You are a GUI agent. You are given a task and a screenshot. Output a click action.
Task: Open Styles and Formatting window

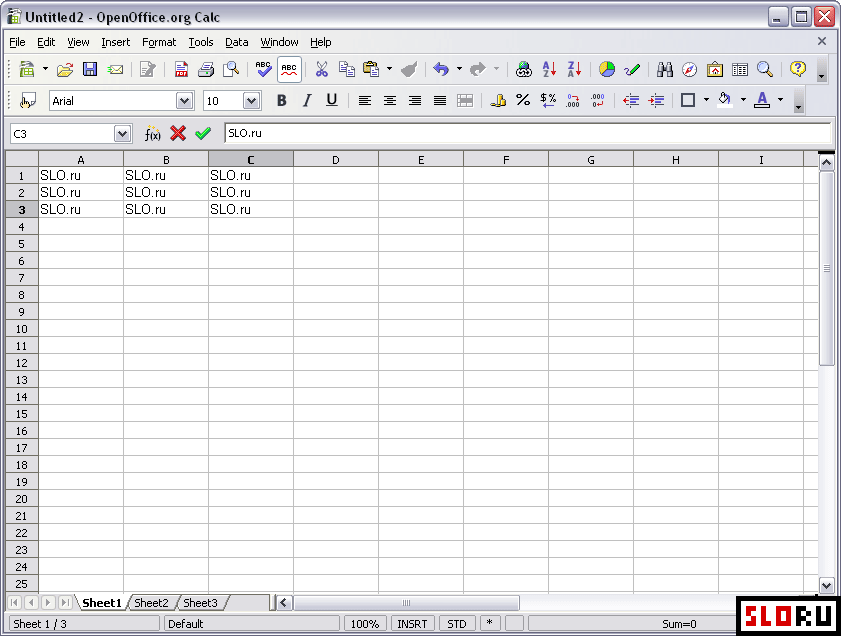coord(28,100)
